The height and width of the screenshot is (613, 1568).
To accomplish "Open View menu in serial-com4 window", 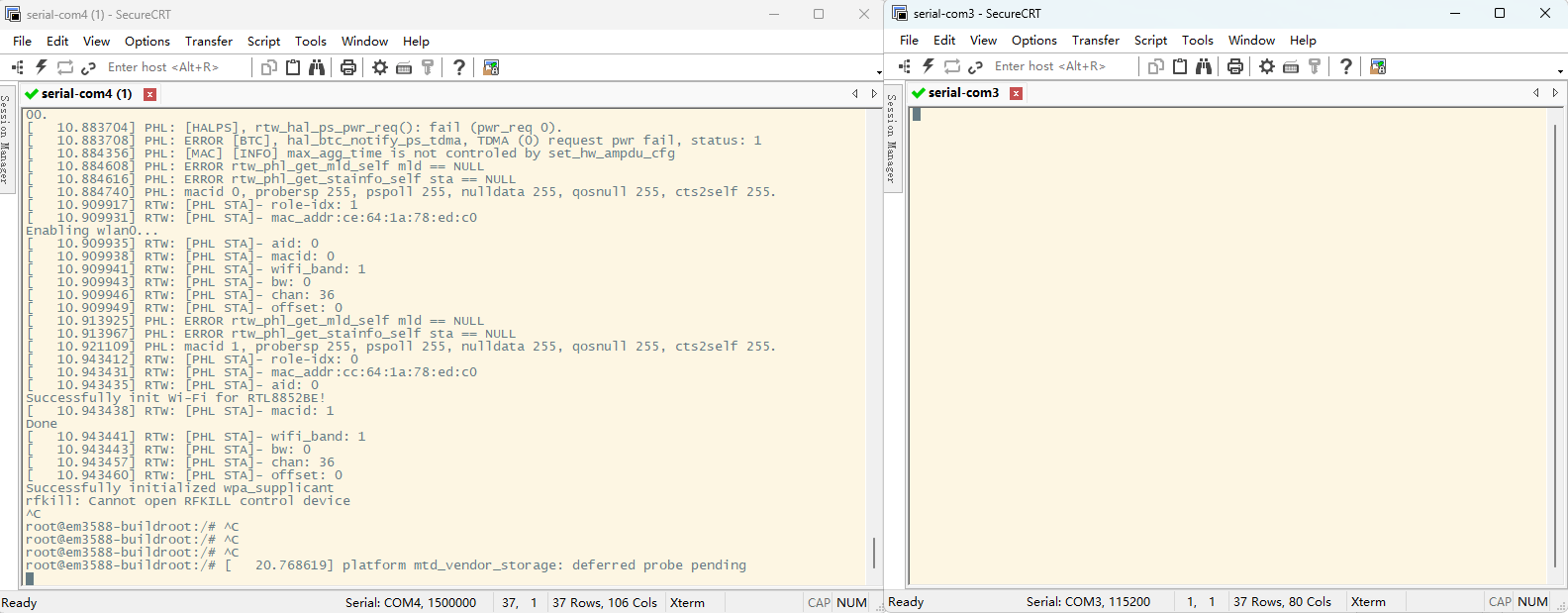I will [96, 42].
